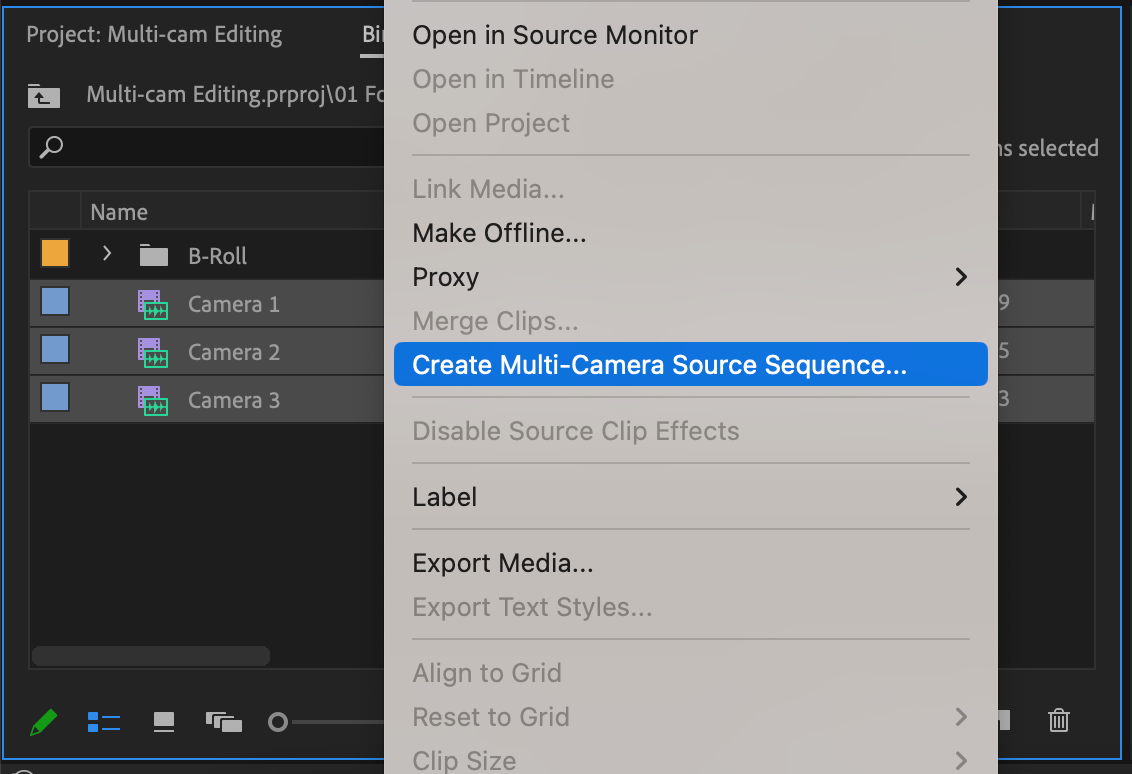The image size is (1132, 774).
Task: Switch to Freeform View icon
Action: pyautogui.click(x=224, y=722)
